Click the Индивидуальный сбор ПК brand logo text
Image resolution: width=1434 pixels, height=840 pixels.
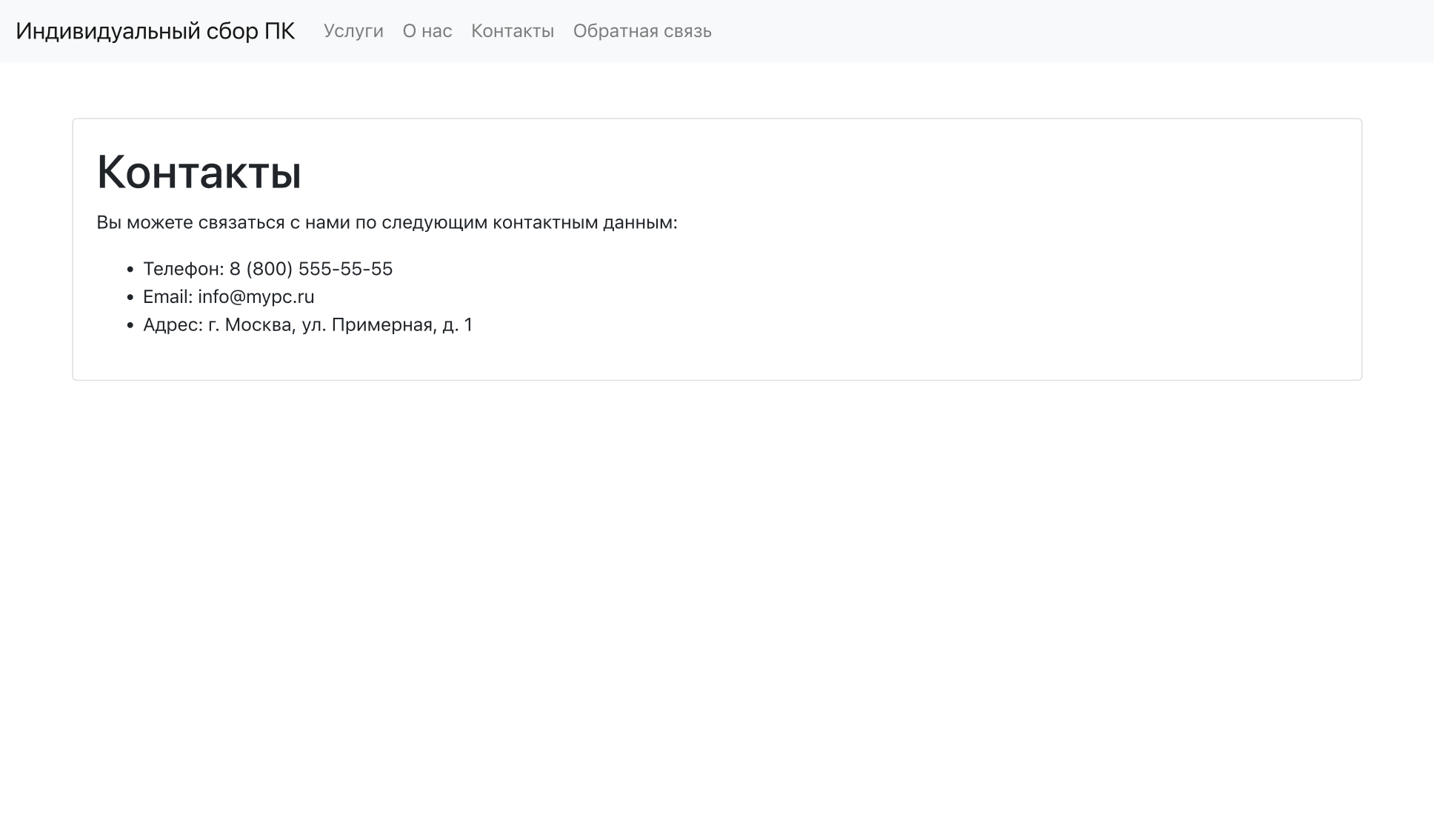point(156,31)
